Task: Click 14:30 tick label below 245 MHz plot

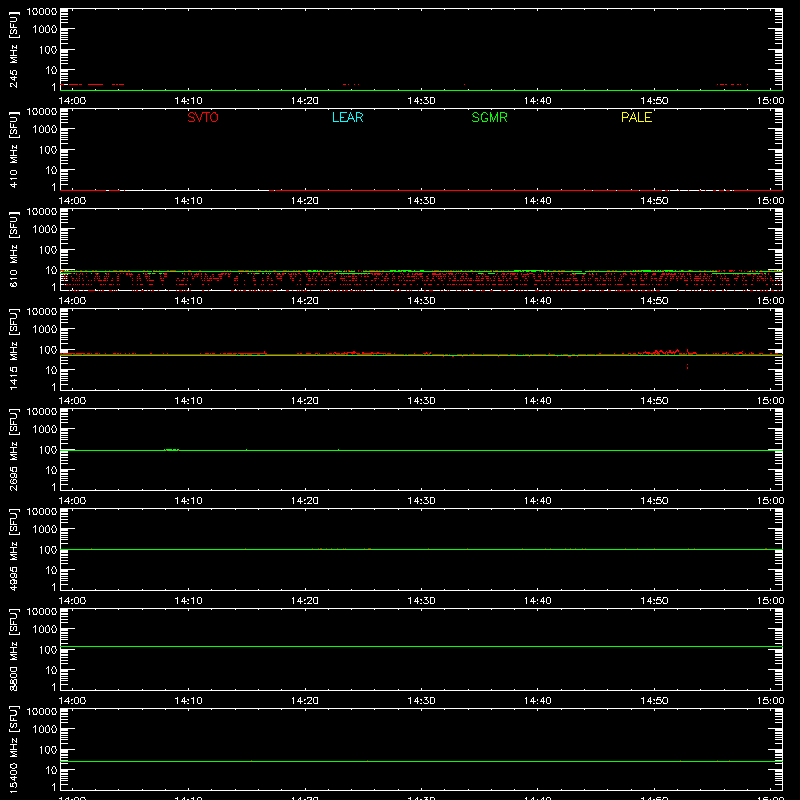Action: pyautogui.click(x=421, y=101)
